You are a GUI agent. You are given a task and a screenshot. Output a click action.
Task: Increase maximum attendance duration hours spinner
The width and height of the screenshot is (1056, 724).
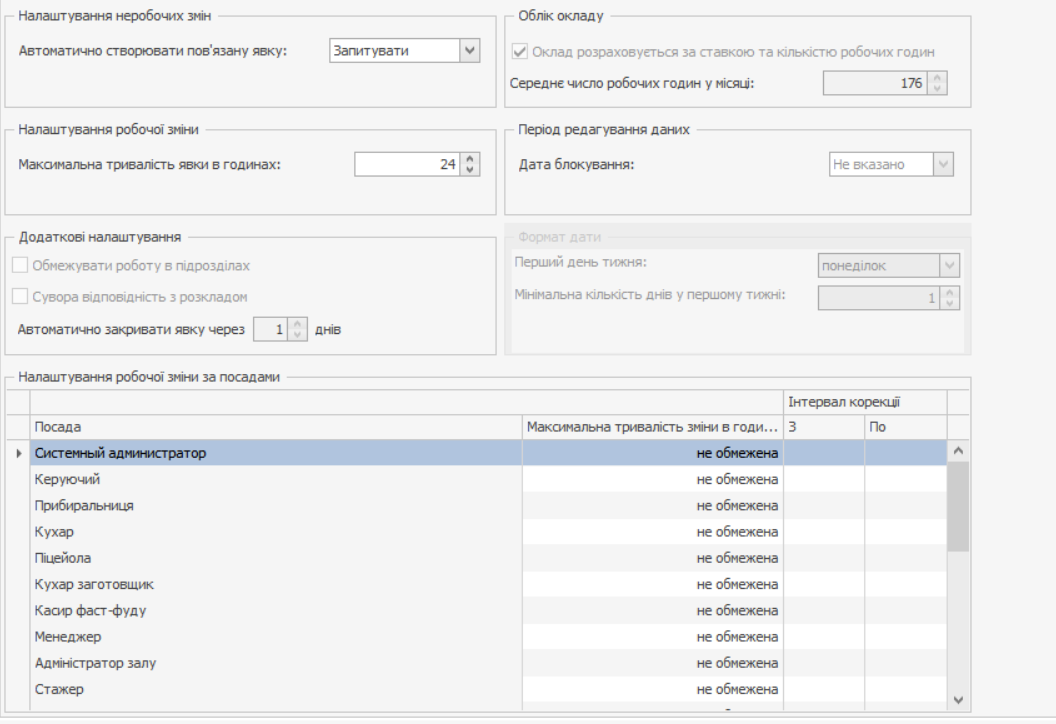(x=471, y=158)
